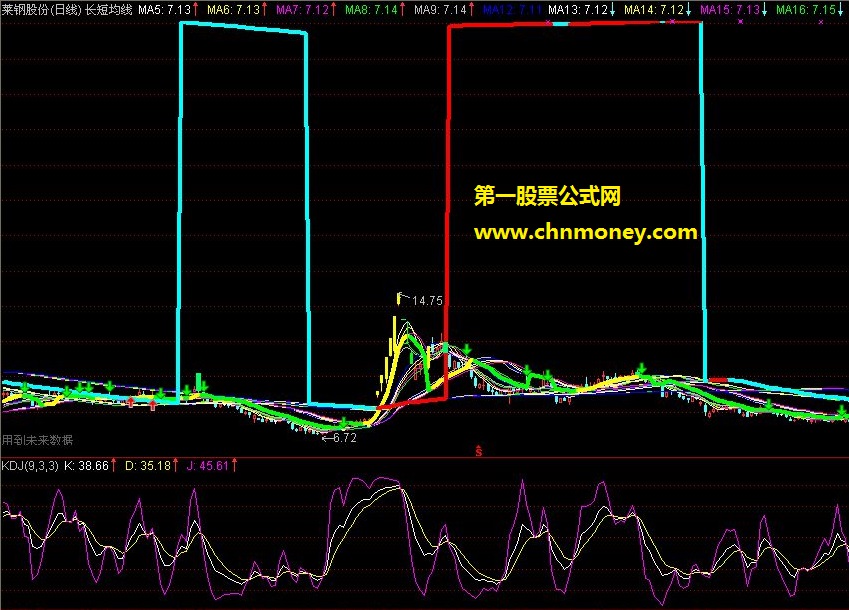Click the red S marker on the time axis
The image size is (849, 610).
[479, 450]
